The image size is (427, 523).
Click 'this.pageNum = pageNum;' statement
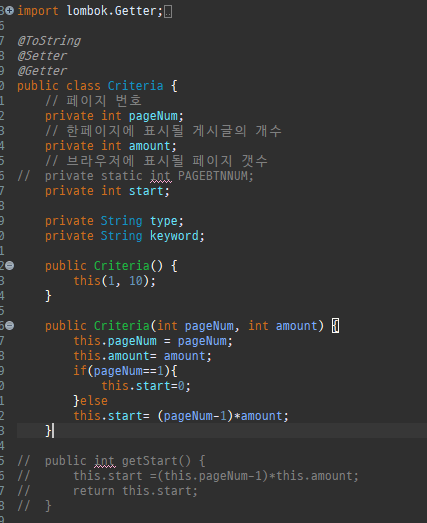click(x=153, y=341)
